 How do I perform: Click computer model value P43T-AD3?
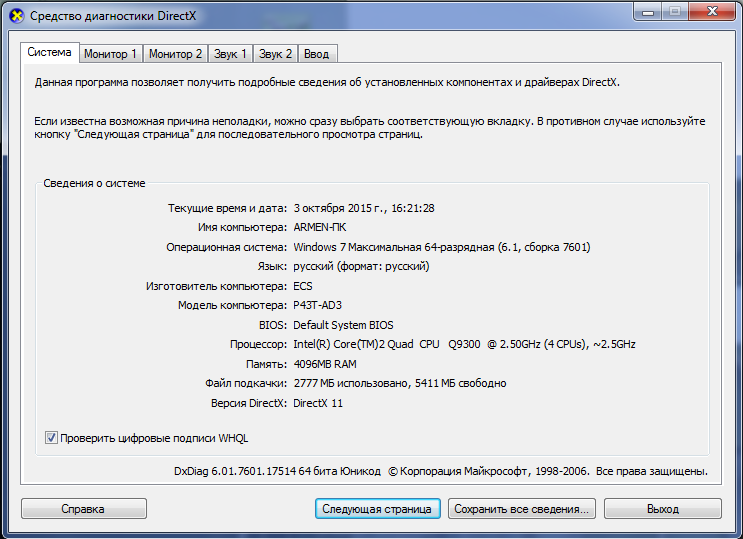tap(317, 305)
